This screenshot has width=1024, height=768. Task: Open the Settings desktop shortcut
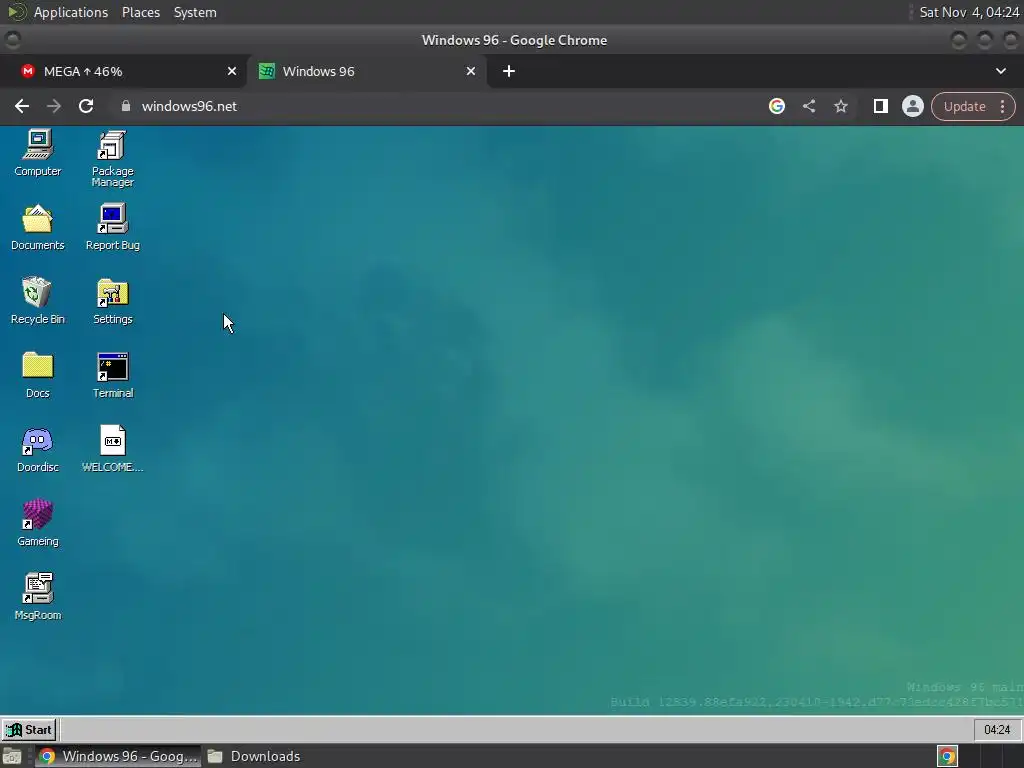pos(112,301)
